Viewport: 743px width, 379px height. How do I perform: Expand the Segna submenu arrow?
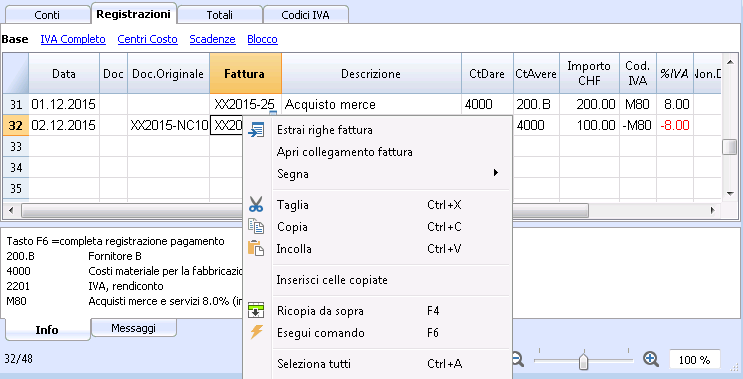click(496, 172)
